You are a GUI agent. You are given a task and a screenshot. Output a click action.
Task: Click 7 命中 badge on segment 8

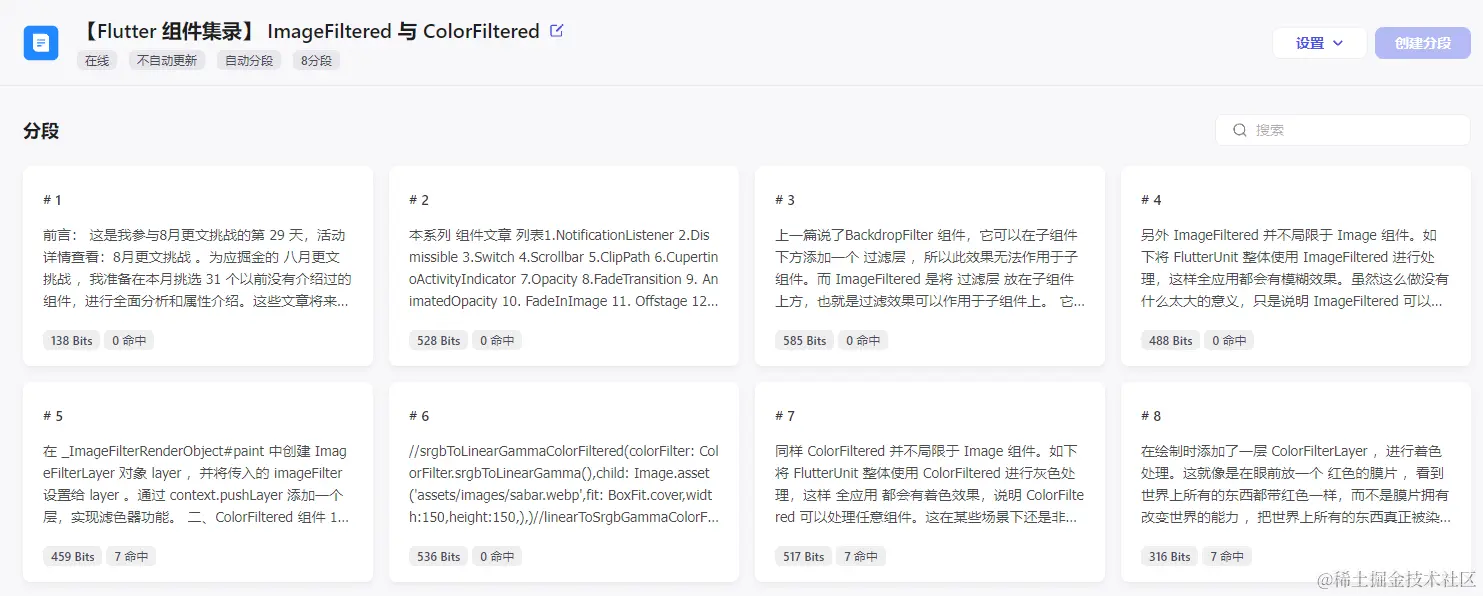pos(1229,556)
